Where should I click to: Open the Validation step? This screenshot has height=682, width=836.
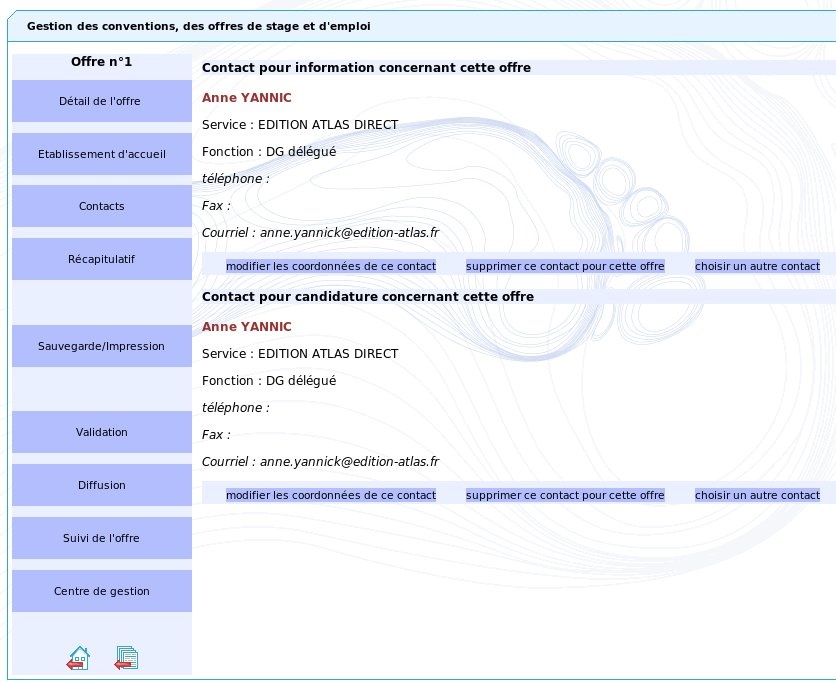[101, 432]
